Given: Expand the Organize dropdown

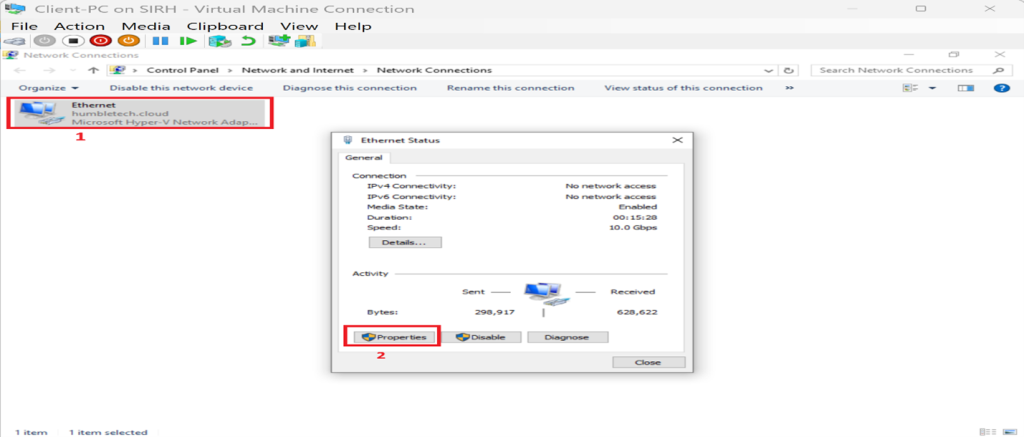Looking at the screenshot, I should coord(47,88).
